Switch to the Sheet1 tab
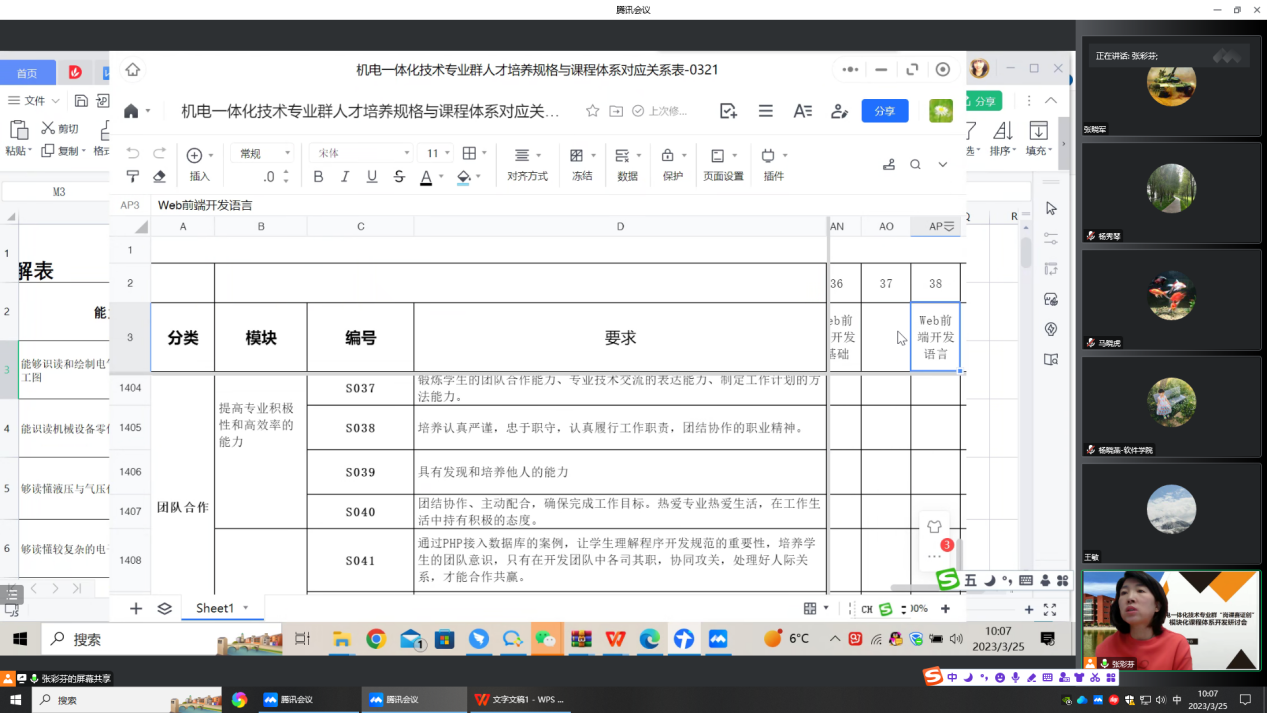 pos(214,608)
